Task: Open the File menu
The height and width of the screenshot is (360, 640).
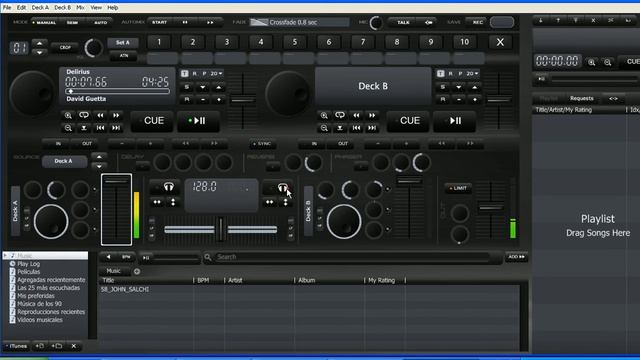Action: click(x=7, y=7)
